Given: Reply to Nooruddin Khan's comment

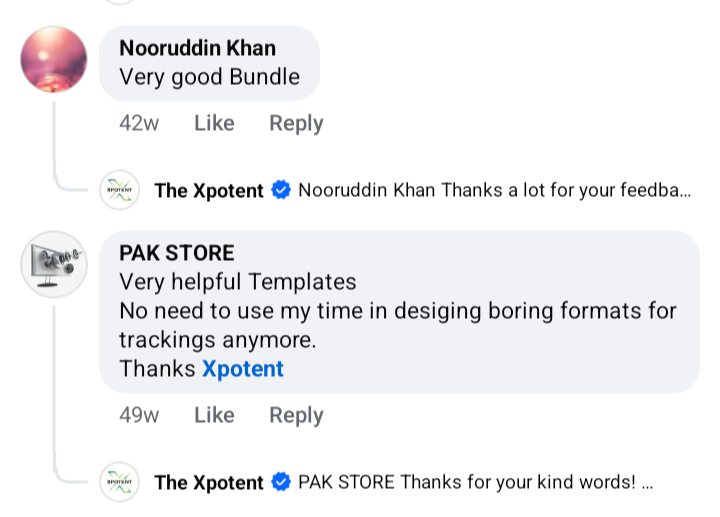Looking at the screenshot, I should (x=296, y=123).
